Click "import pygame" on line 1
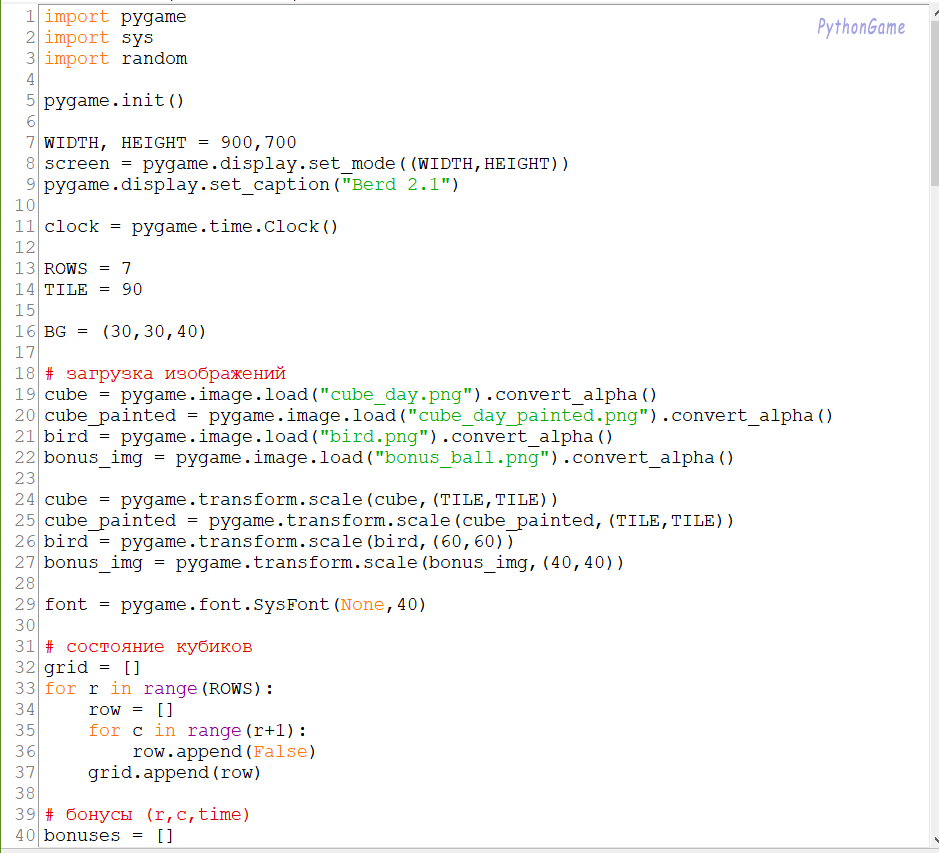The width and height of the screenshot is (939, 853). coord(116,17)
